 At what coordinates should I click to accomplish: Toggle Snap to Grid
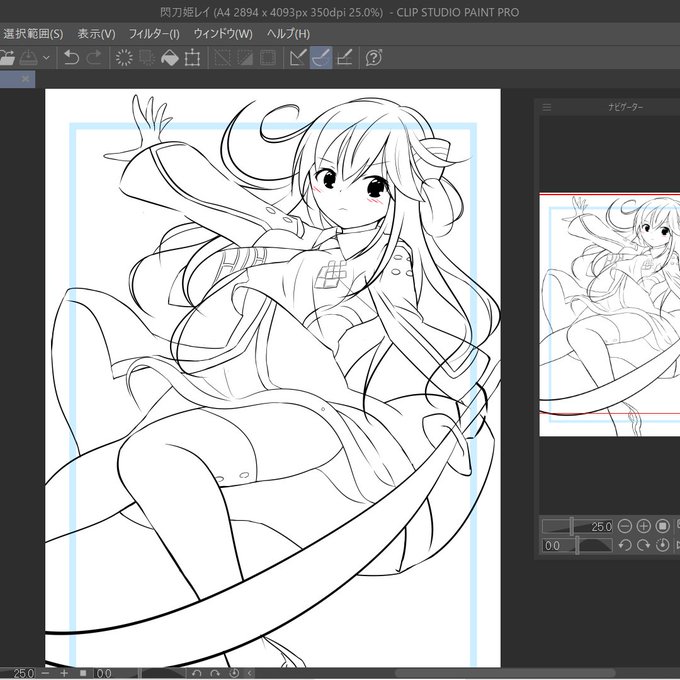pyautogui.click(x=344, y=58)
